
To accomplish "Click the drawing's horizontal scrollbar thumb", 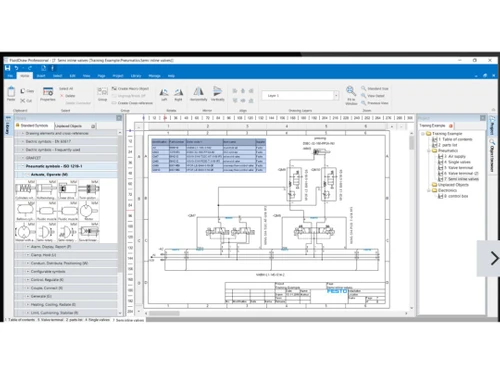I will [164, 313].
